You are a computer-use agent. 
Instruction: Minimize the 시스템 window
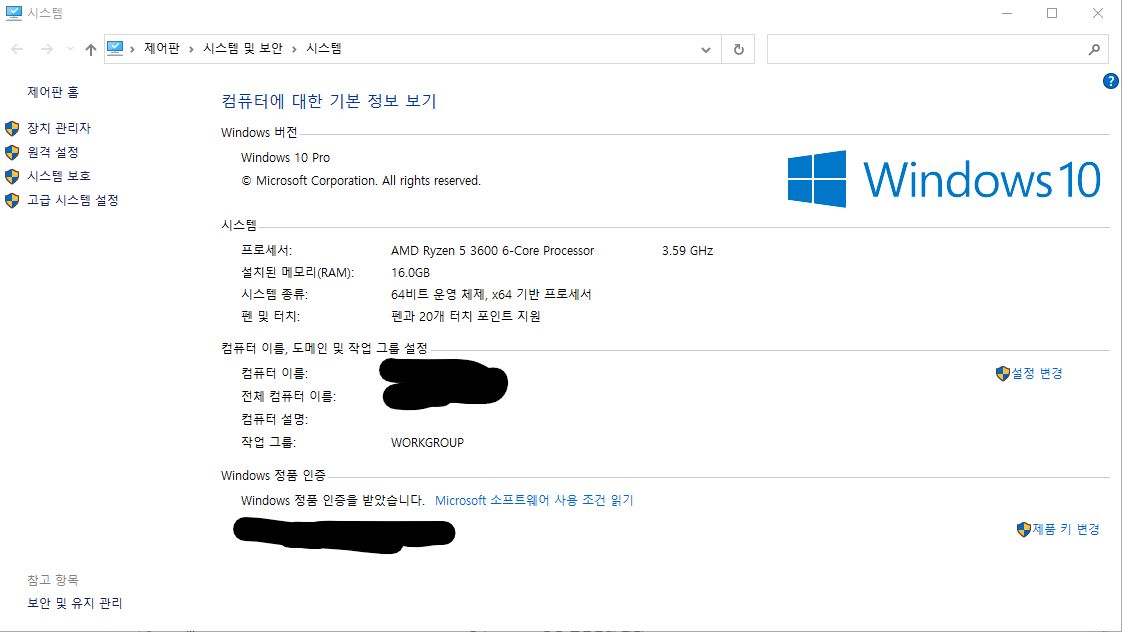click(1007, 13)
